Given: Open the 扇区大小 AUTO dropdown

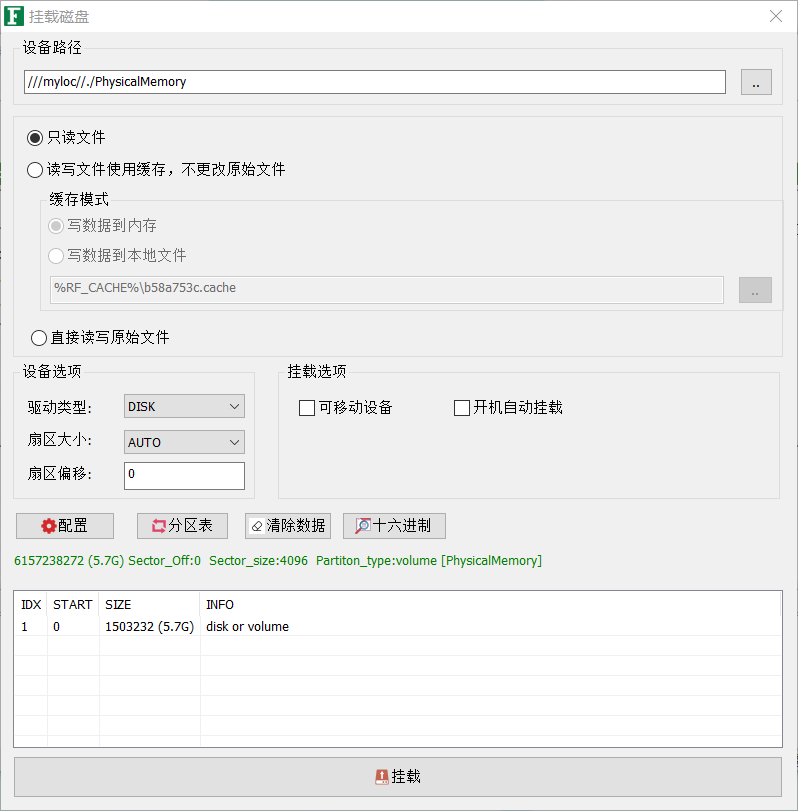Looking at the screenshot, I should coord(184,442).
